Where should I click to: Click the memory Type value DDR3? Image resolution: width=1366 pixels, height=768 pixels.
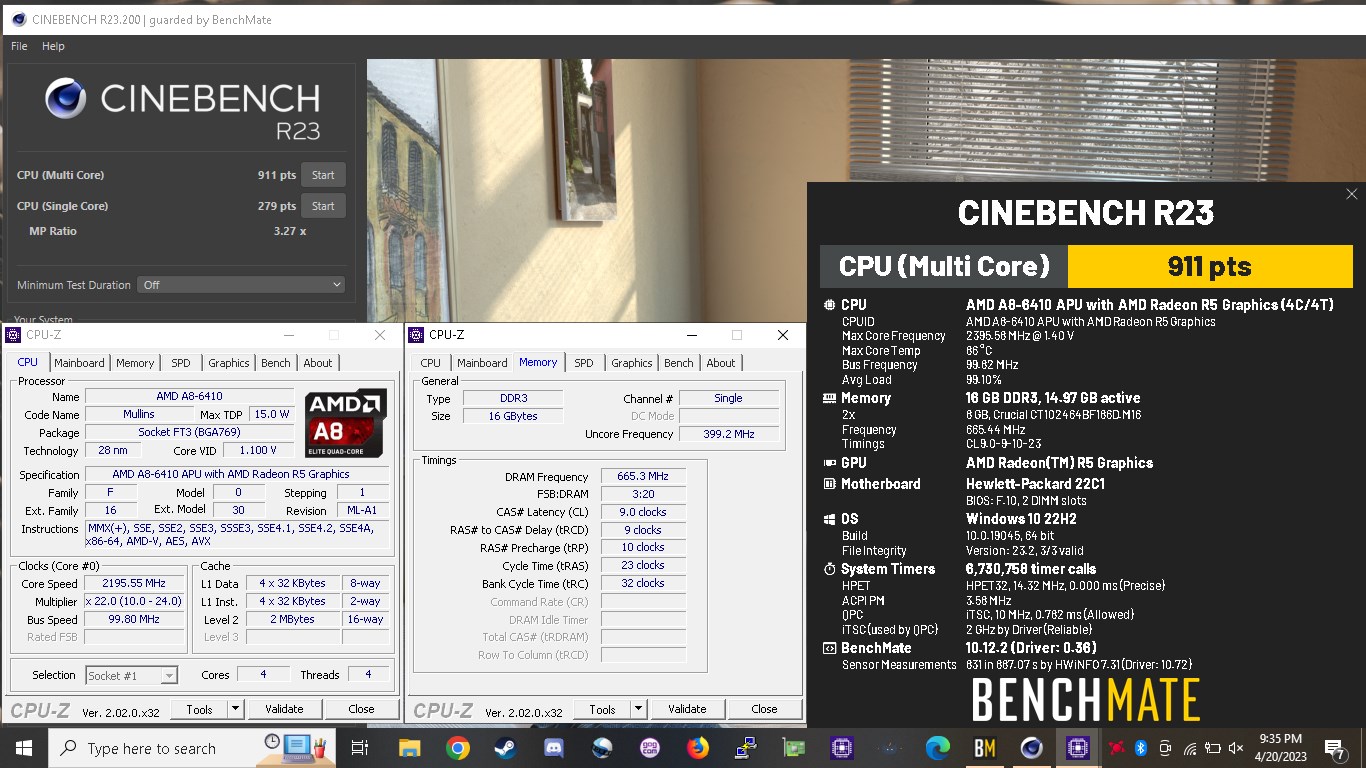tap(513, 398)
